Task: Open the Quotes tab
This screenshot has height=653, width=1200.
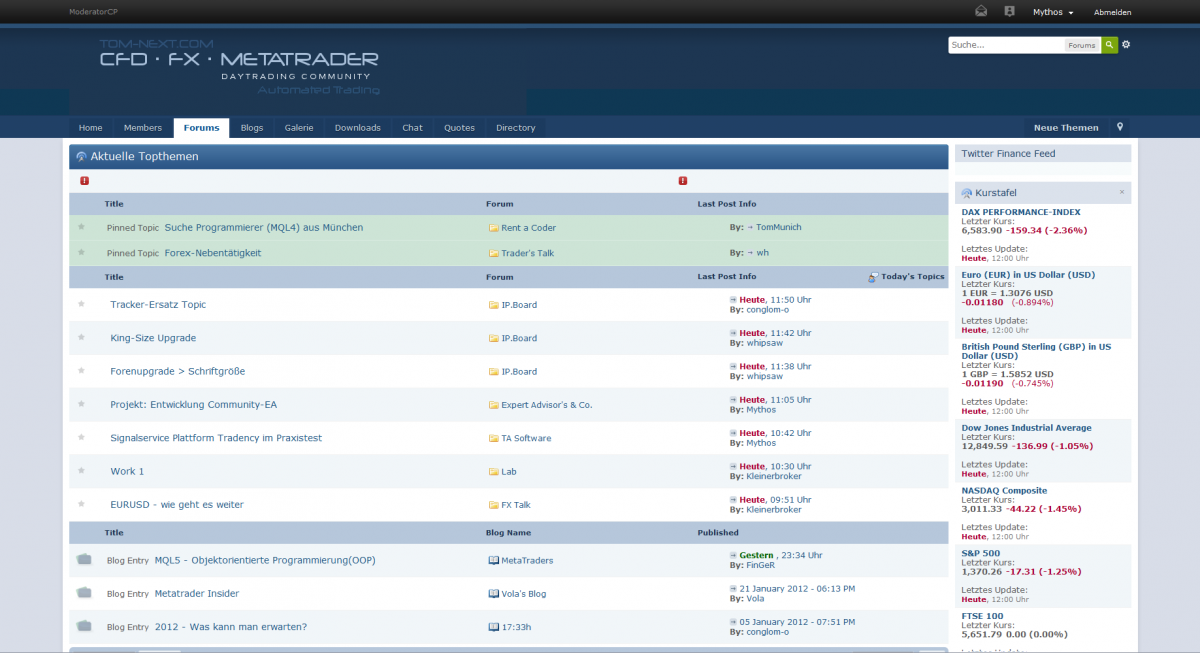Action: coord(460,127)
